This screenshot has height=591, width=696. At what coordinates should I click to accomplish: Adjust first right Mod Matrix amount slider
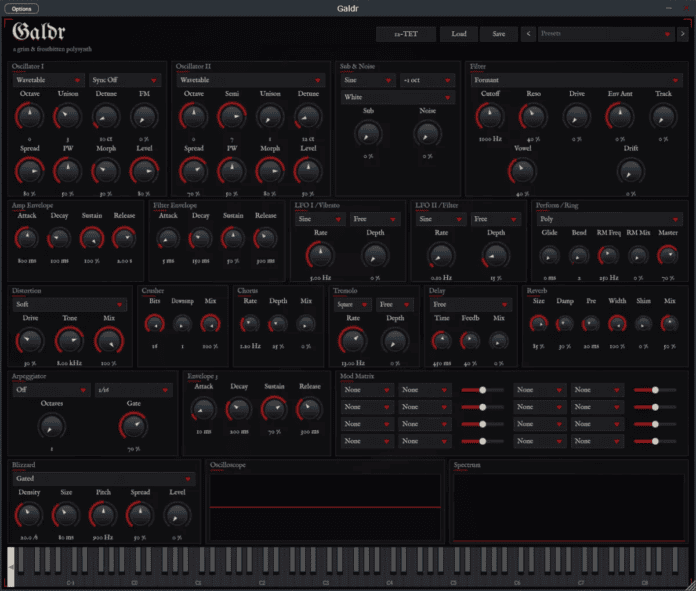coord(655,390)
